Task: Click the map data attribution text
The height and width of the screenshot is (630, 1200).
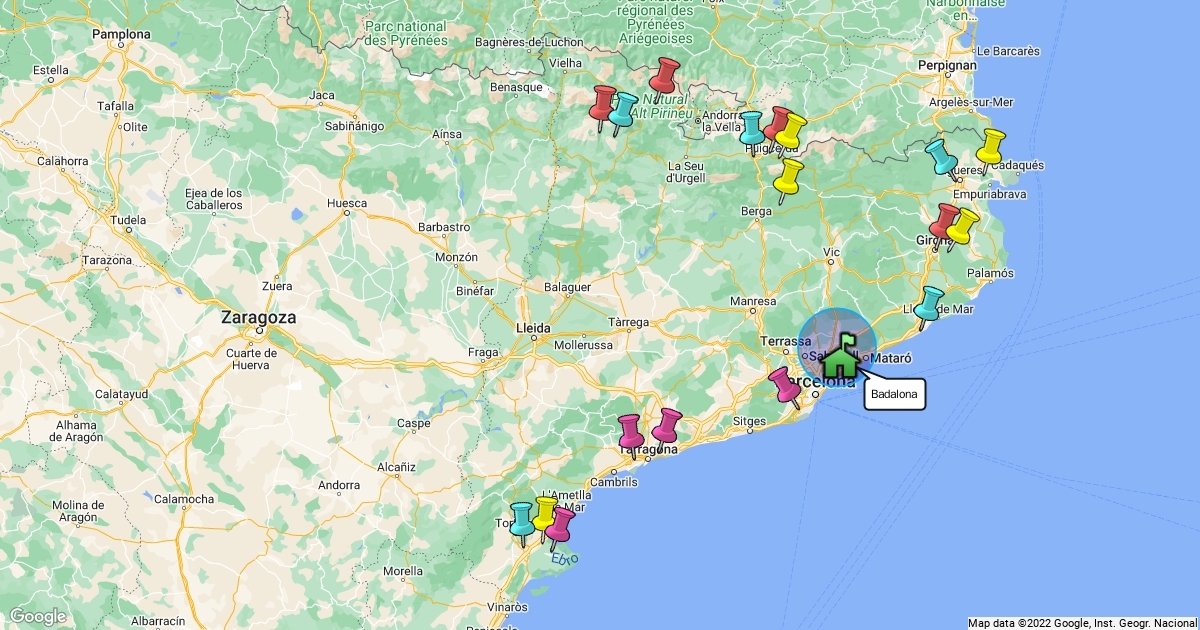Action: (1082, 623)
